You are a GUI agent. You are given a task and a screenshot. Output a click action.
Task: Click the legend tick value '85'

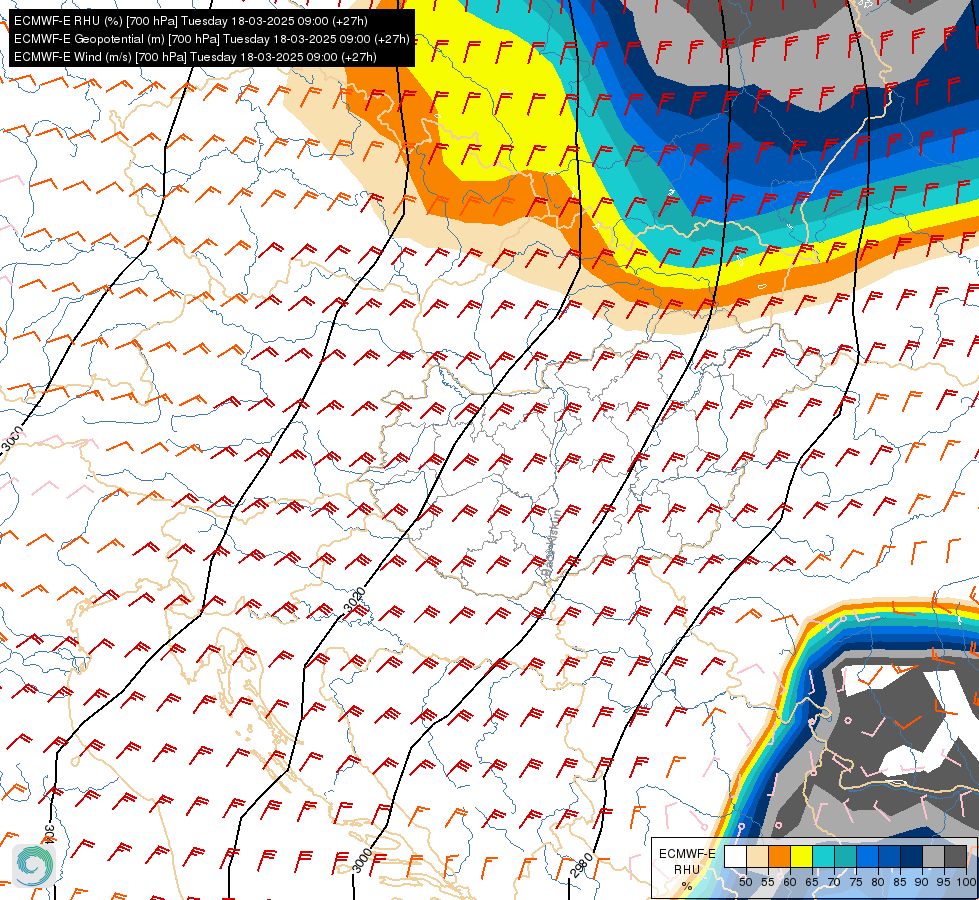coord(900,882)
